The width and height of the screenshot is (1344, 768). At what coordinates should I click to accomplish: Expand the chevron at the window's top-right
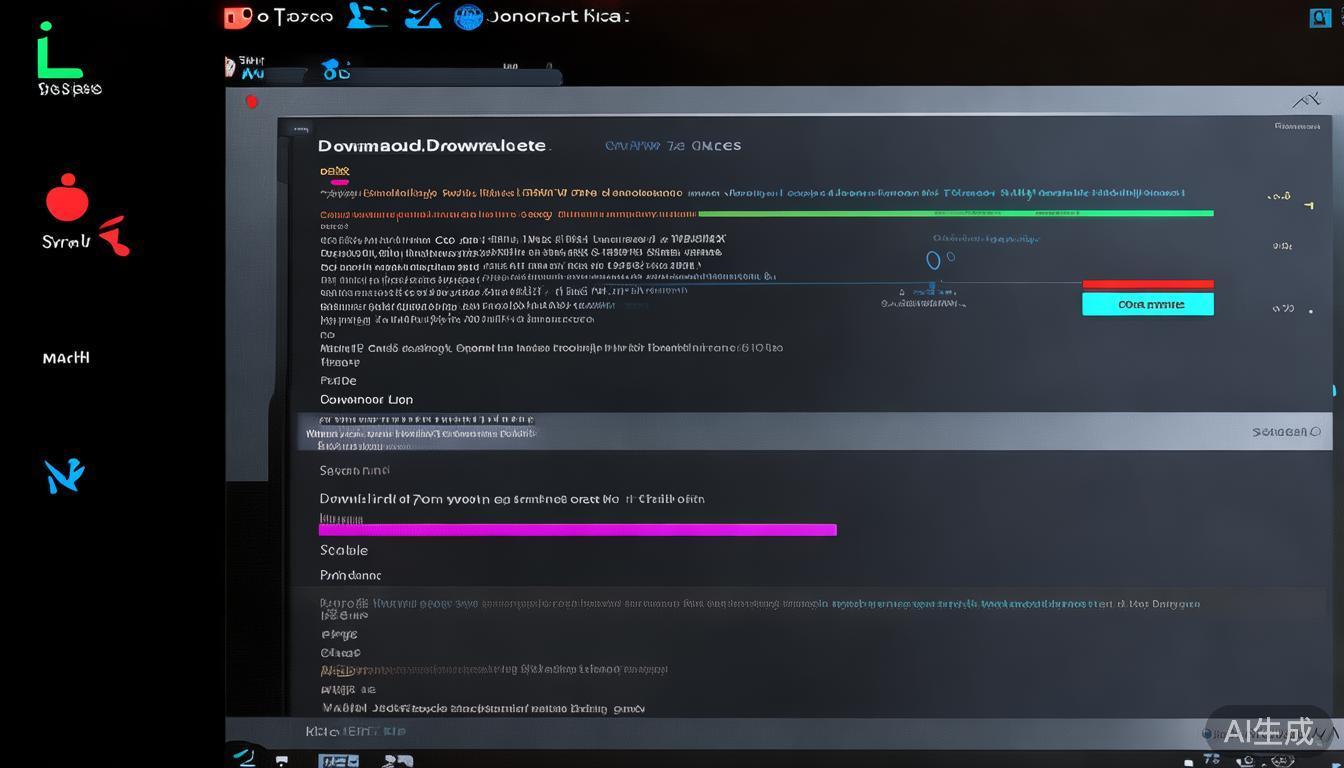(x=1305, y=100)
